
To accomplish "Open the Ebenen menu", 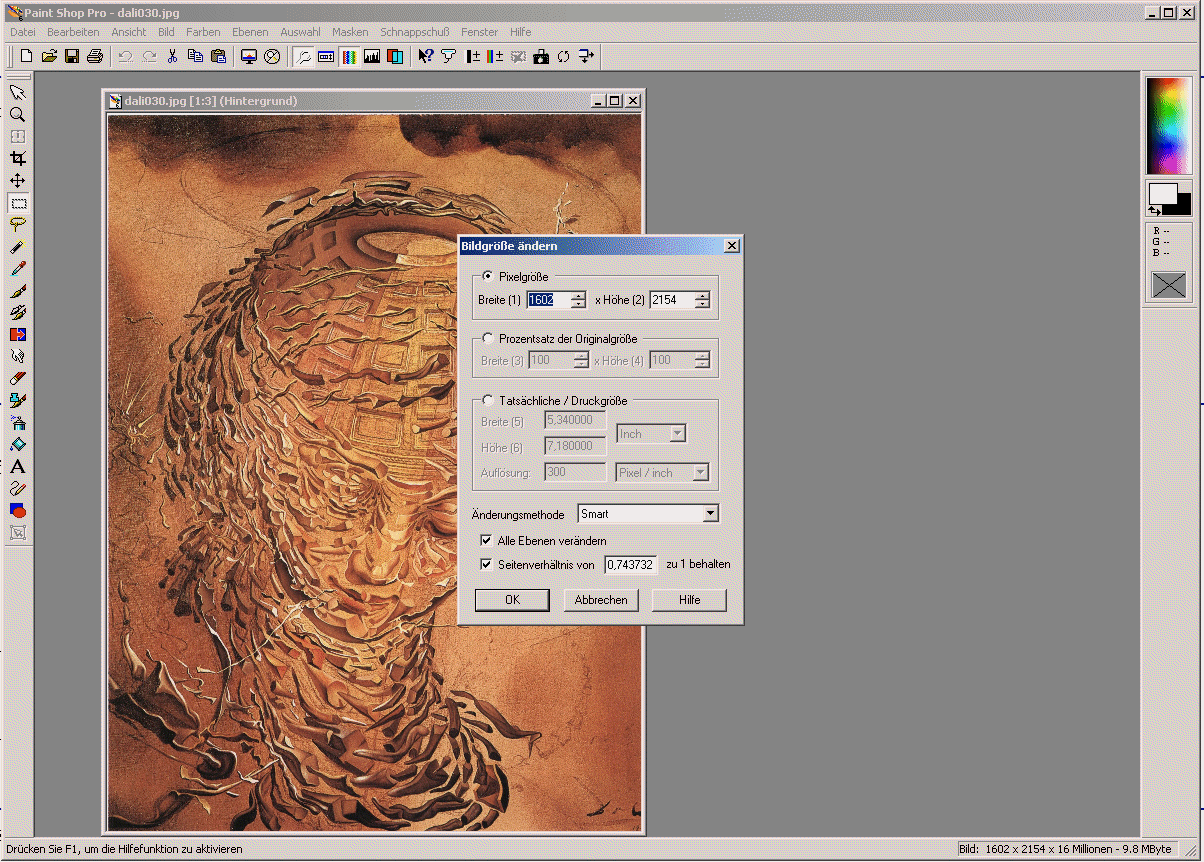I will [250, 32].
